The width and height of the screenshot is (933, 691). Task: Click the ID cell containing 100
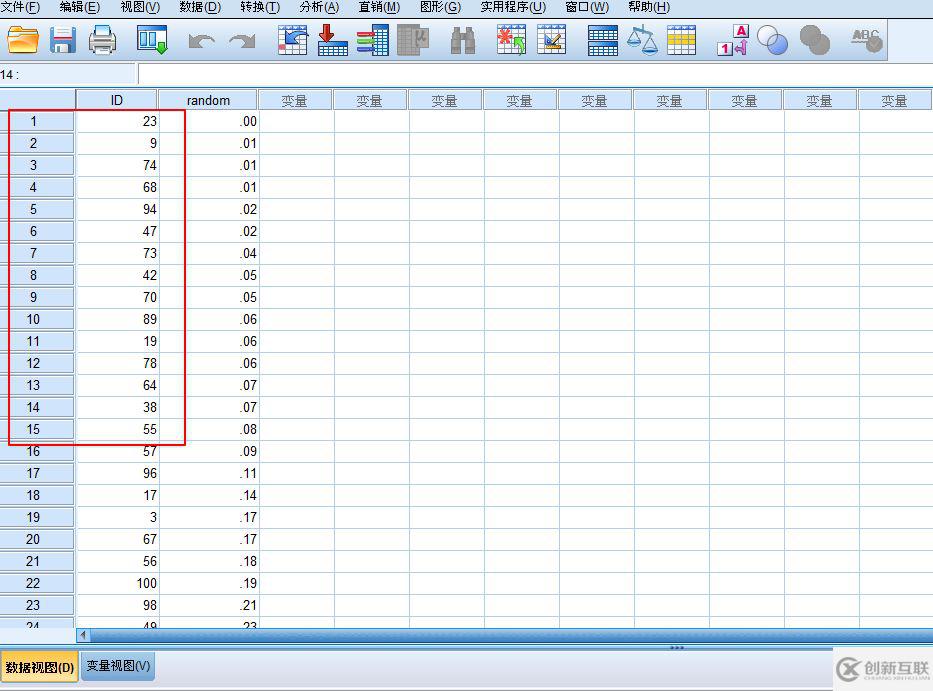117,584
